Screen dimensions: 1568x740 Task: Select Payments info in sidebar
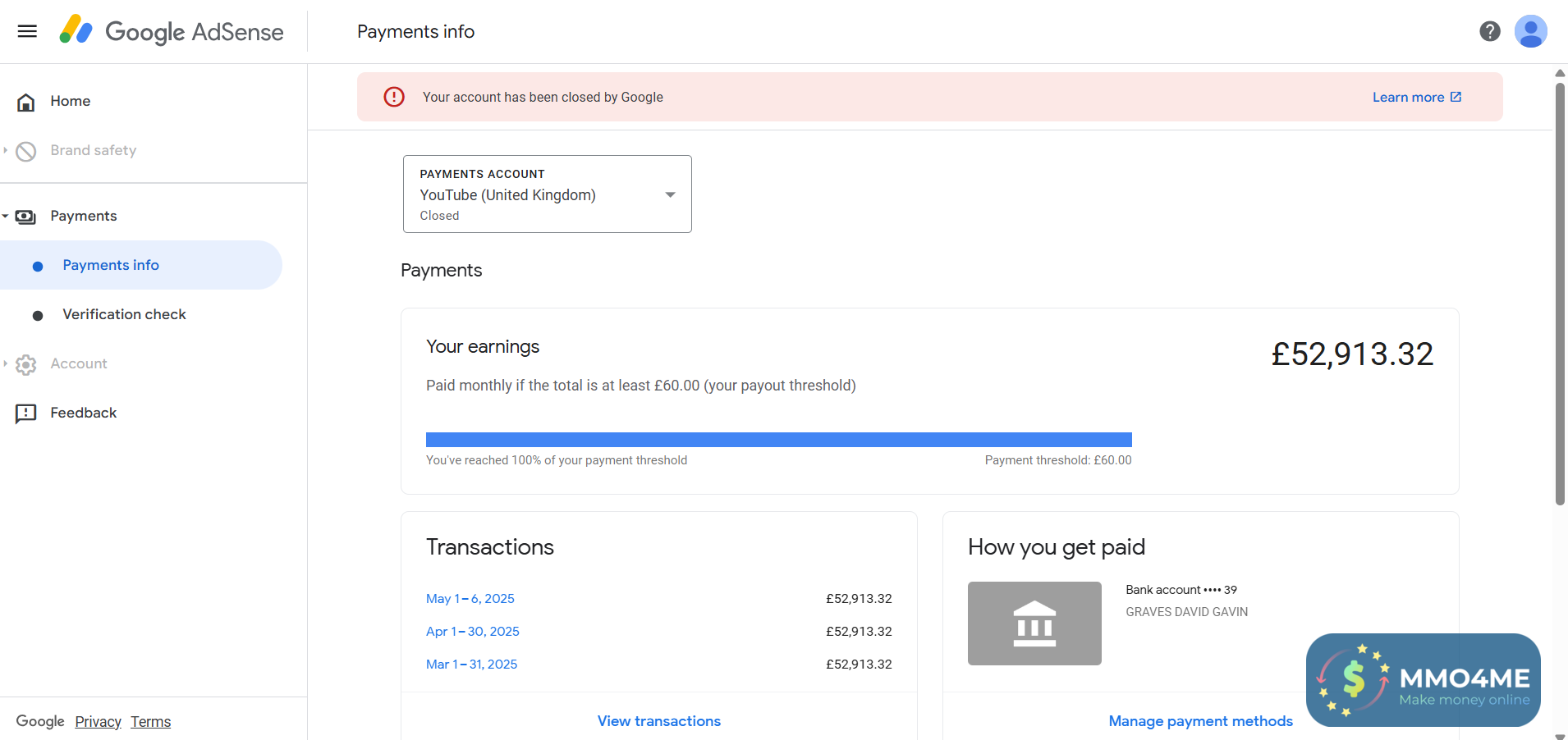tap(111, 265)
